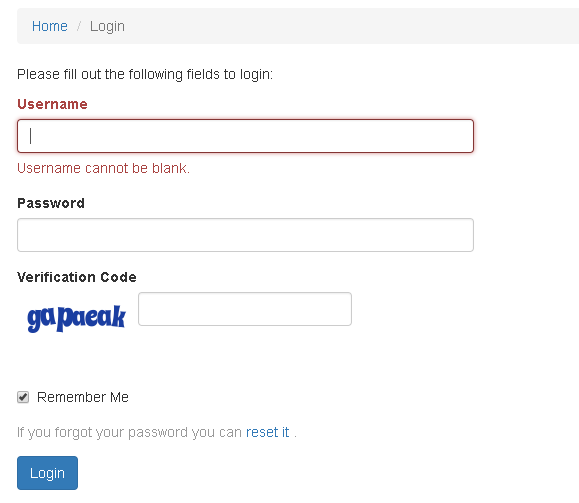Click the Username cannot be blank message
The width and height of the screenshot is (579, 503).
click(103, 168)
